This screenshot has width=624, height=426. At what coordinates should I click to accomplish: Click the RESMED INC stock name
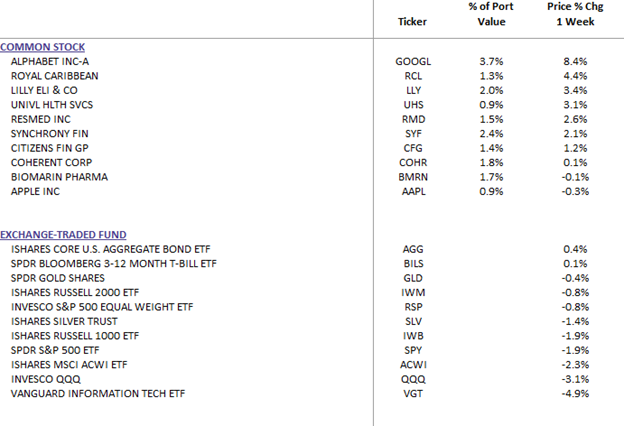pos(39,118)
